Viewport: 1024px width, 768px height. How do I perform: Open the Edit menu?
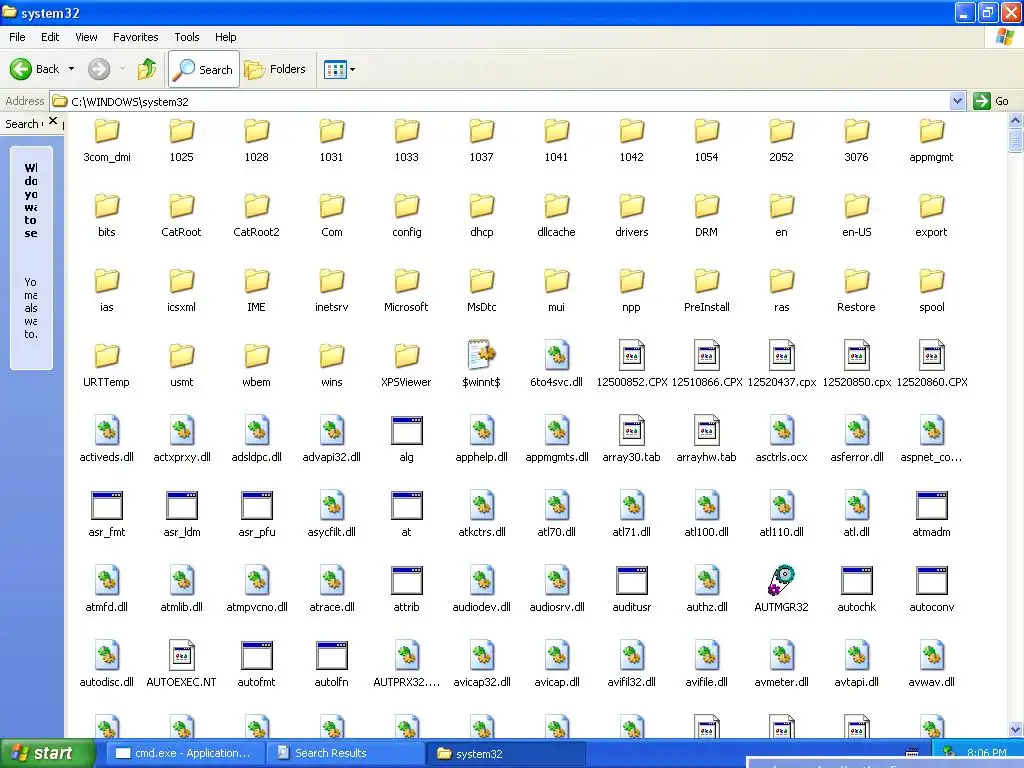pos(50,37)
